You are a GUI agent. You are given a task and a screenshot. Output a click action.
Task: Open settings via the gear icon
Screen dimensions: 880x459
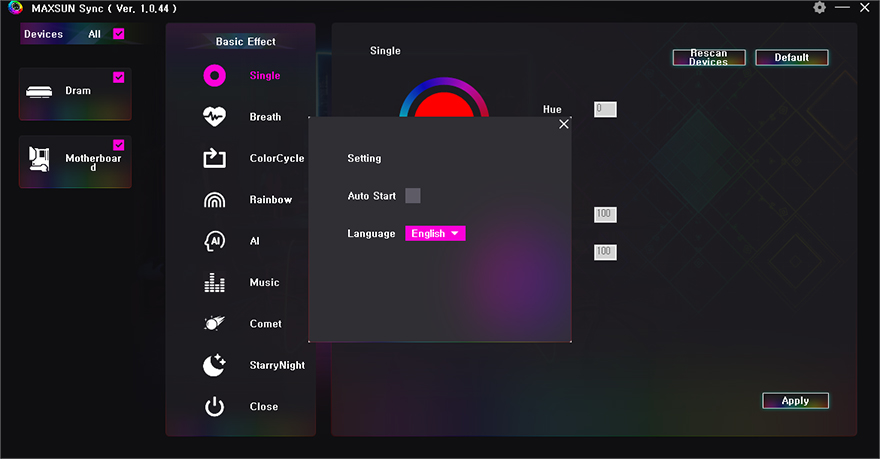pyautogui.click(x=819, y=8)
